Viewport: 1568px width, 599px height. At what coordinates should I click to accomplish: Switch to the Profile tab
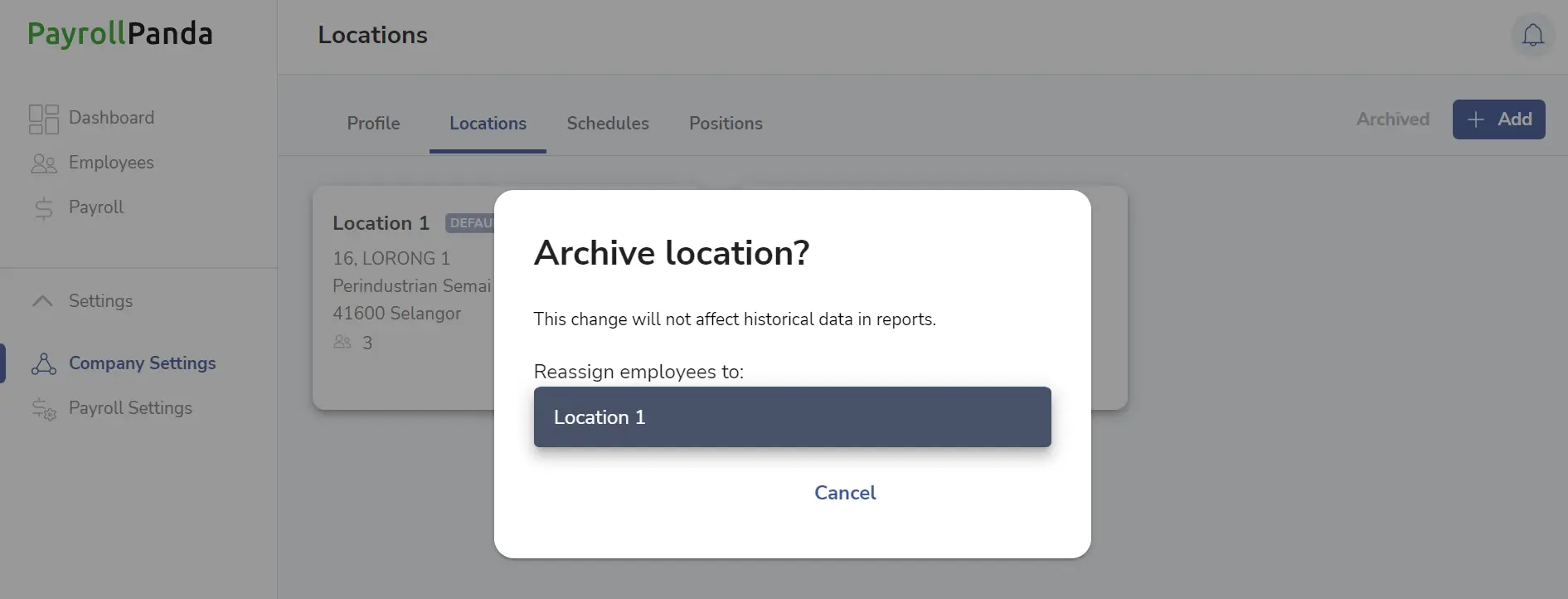(373, 124)
